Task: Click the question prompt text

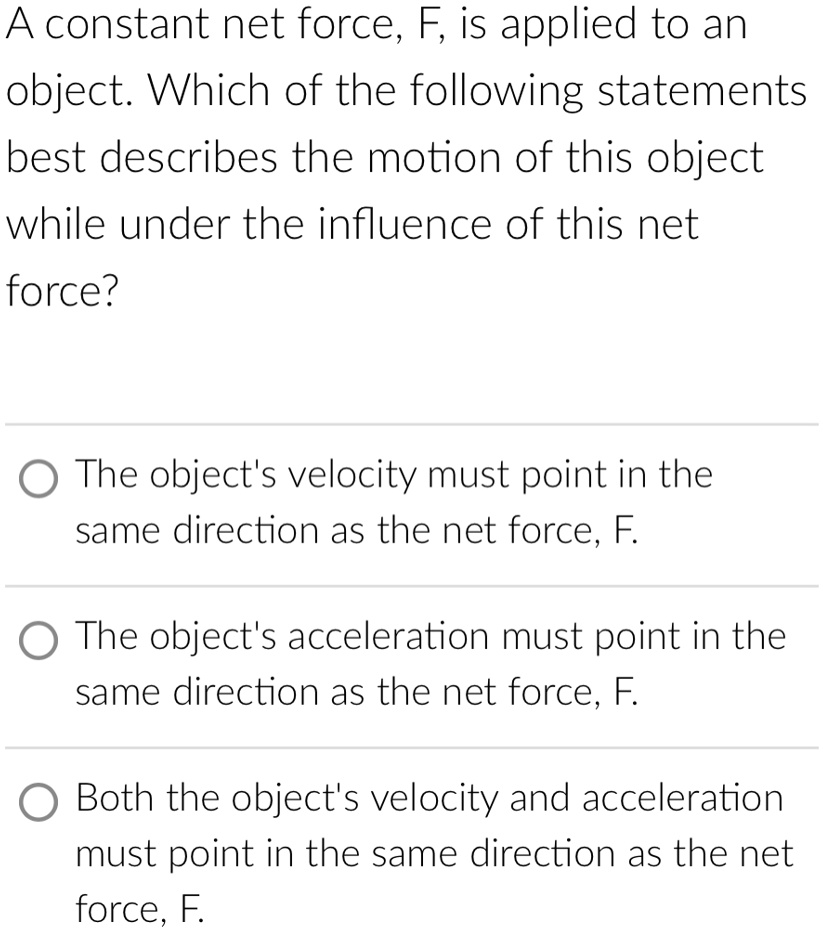Action: point(400,155)
